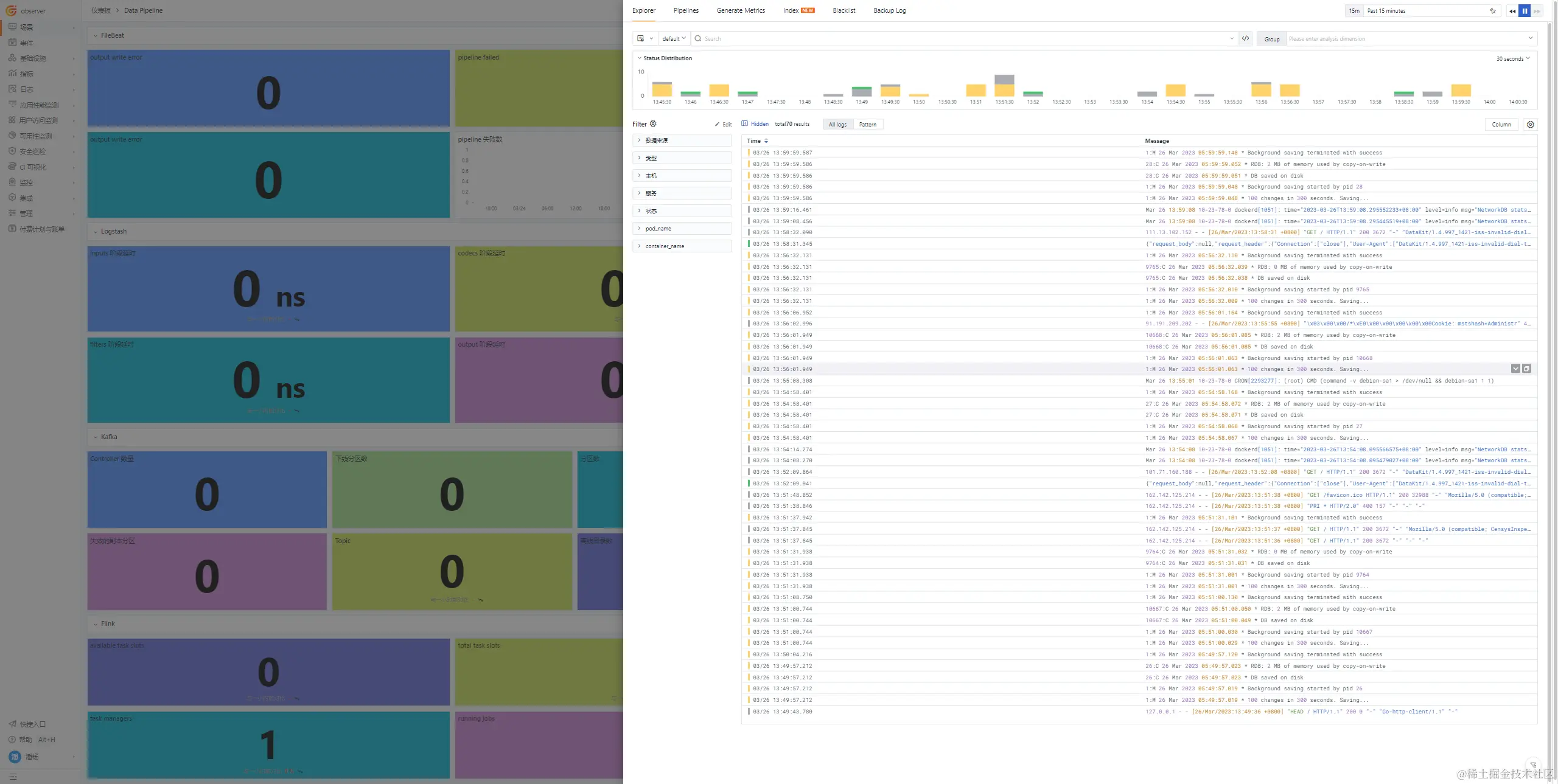Image resolution: width=1558 pixels, height=784 pixels.
Task: Open the Backup Log tab
Action: pos(889,10)
